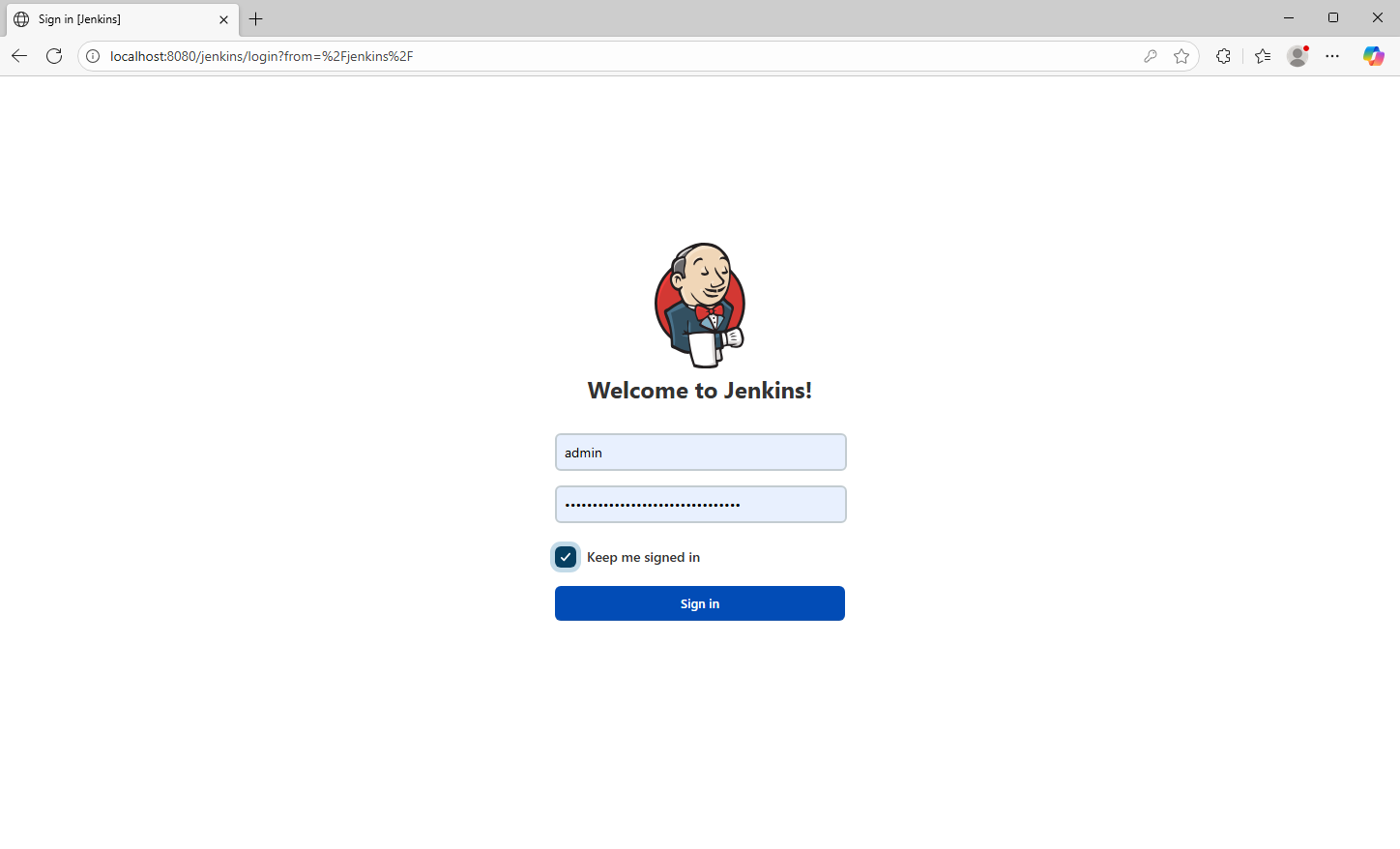Open Settings and more ellipsis menu
This screenshot has height=849, width=1400.
[1332, 56]
